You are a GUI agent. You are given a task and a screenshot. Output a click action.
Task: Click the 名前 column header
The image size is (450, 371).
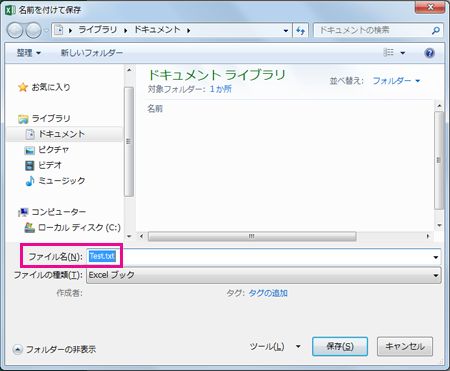pos(155,109)
